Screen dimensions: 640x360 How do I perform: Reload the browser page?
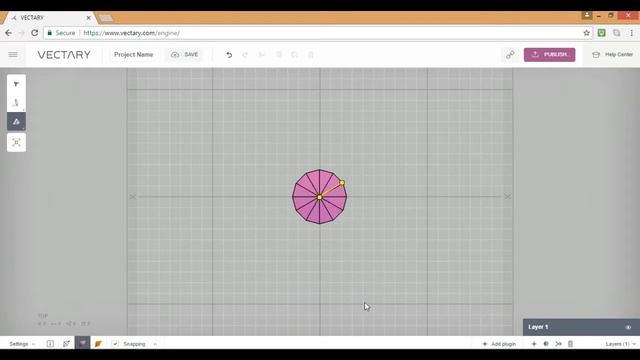(35, 33)
